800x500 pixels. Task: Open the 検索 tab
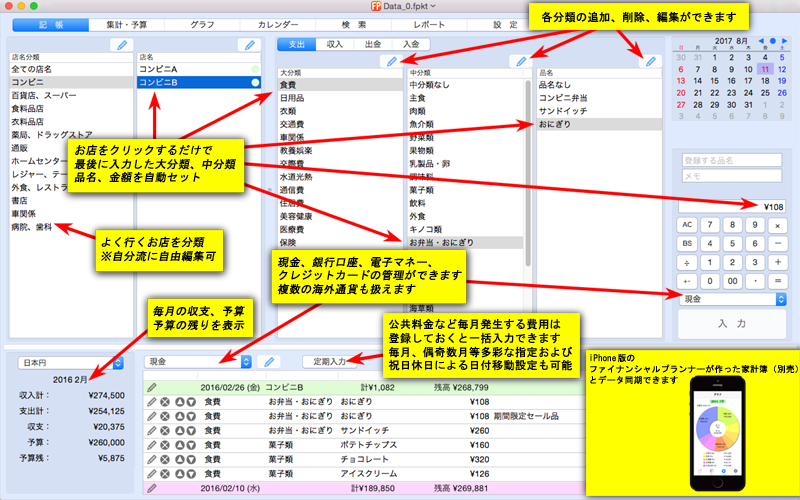[354, 24]
